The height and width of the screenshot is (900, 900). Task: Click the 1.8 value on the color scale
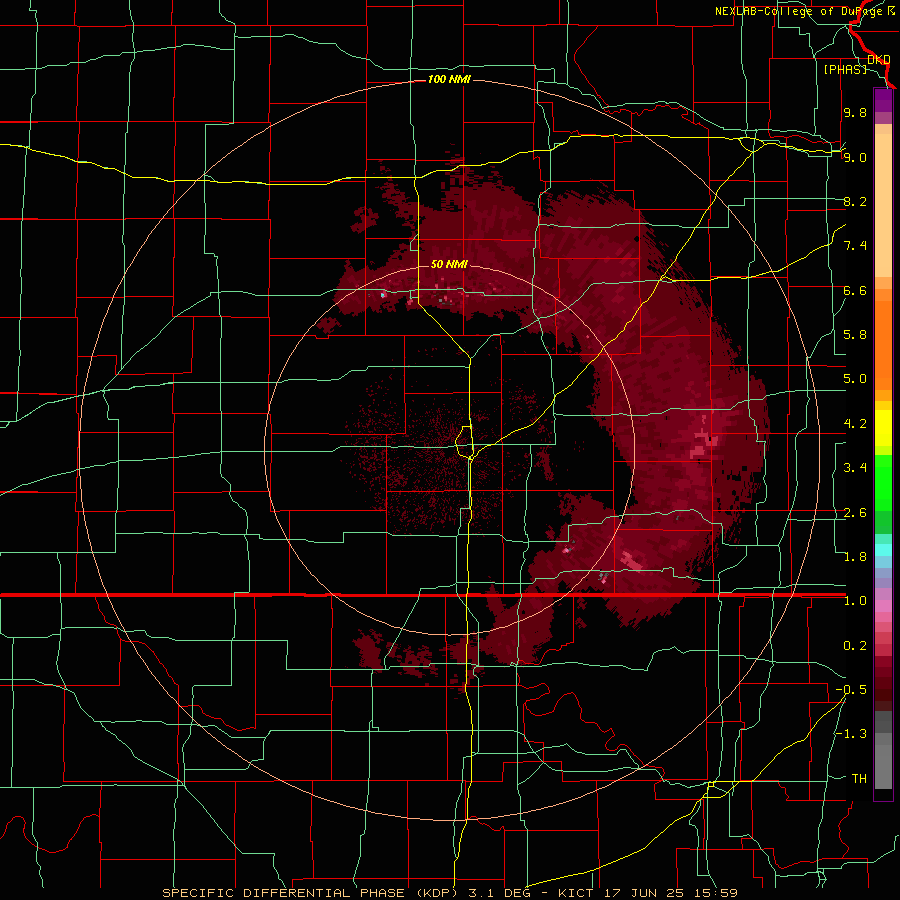click(855, 557)
